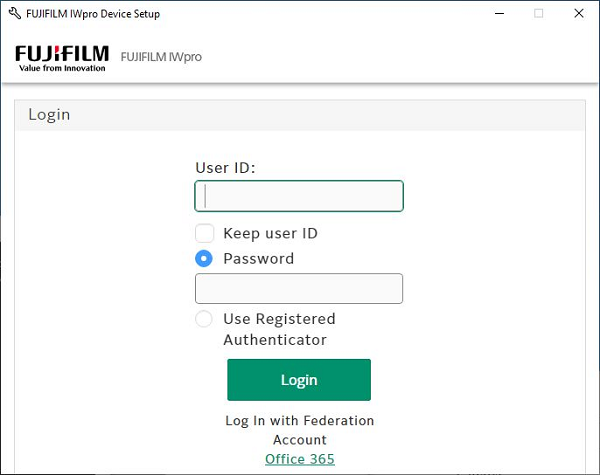Viewport: 600px width, 475px height.
Task: Choose the Use Registered Authenticator radio option
Action: 204,319
